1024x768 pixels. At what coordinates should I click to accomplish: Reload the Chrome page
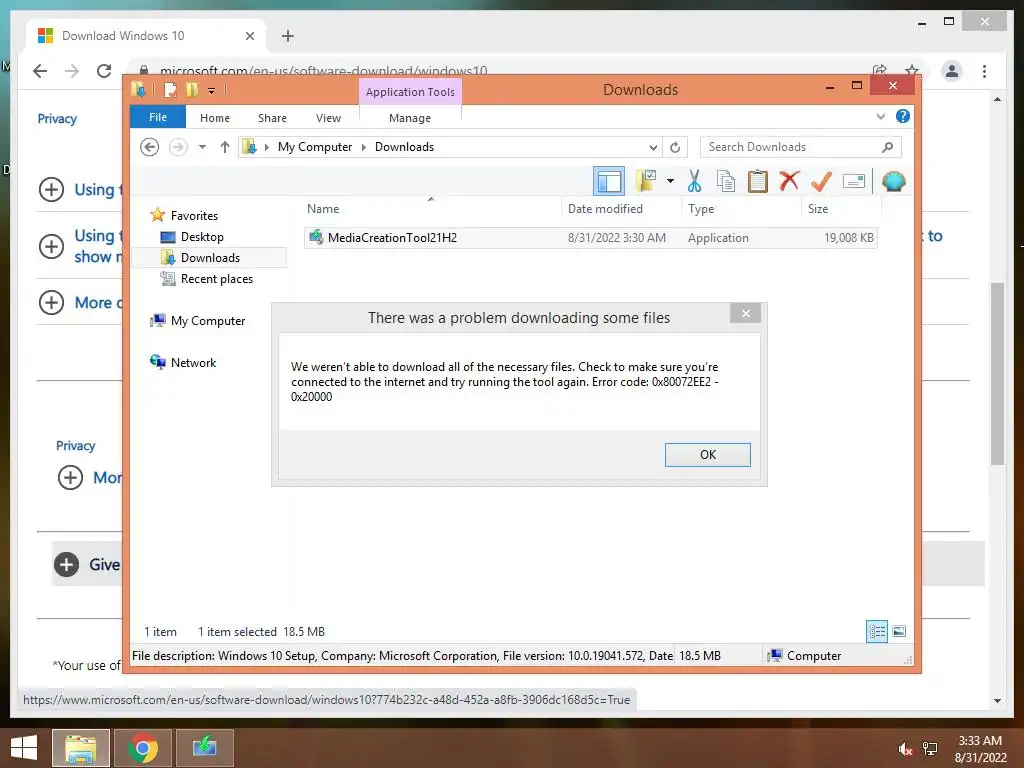click(104, 71)
